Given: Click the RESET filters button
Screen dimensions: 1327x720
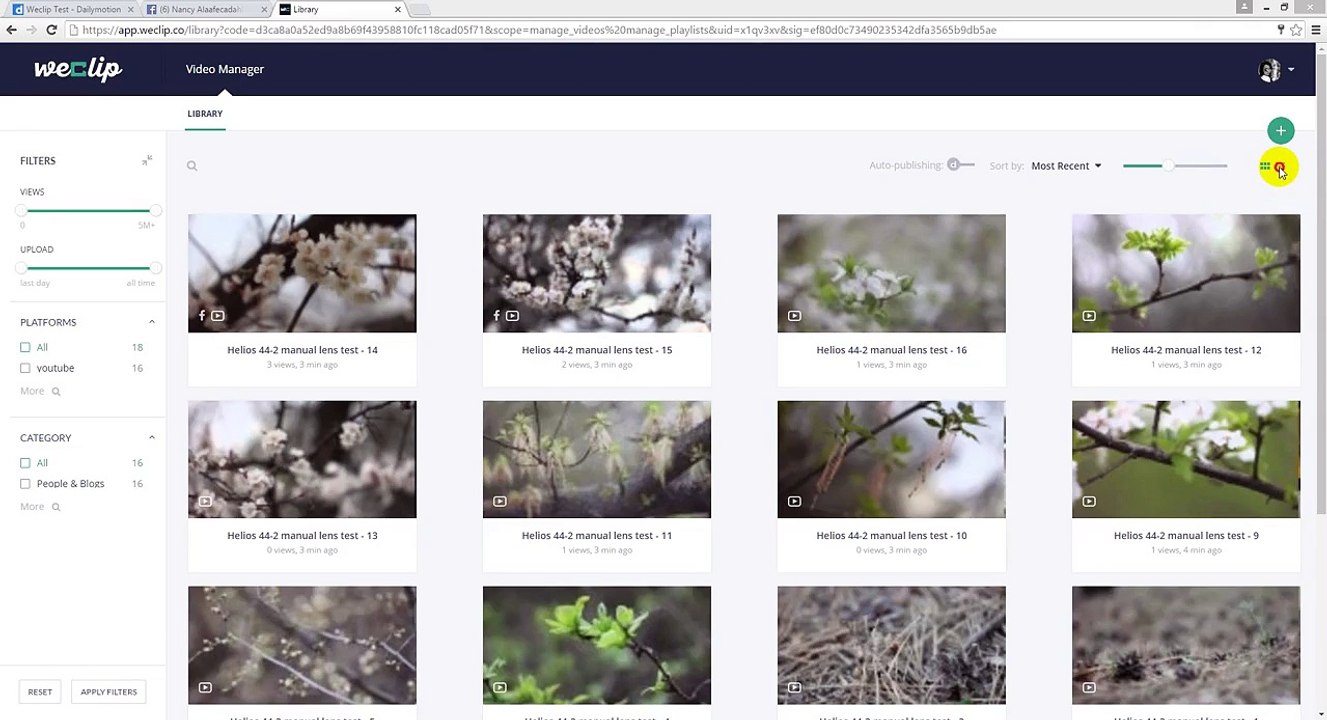Looking at the screenshot, I should (40, 692).
